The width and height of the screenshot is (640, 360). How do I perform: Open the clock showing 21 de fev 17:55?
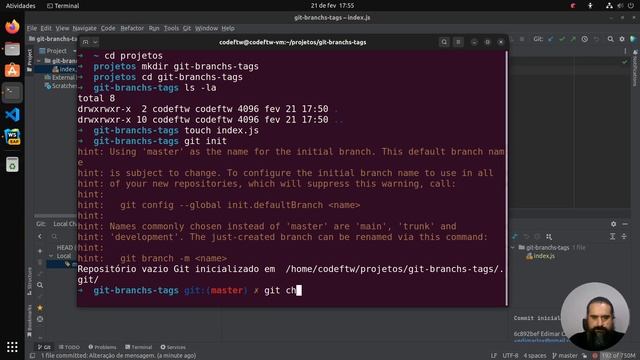[332, 6]
